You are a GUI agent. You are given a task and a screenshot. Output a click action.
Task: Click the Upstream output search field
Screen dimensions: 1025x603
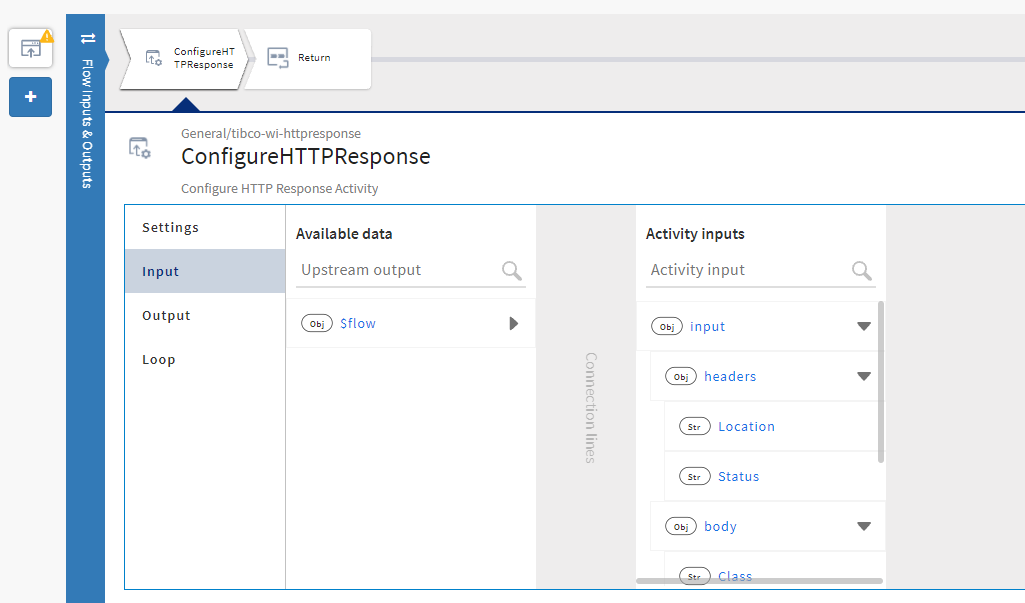click(400, 270)
